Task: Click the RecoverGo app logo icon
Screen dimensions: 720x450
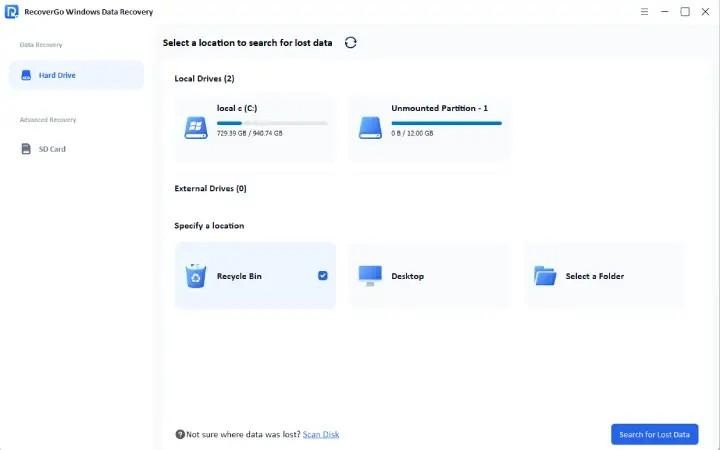Action: 11,11
